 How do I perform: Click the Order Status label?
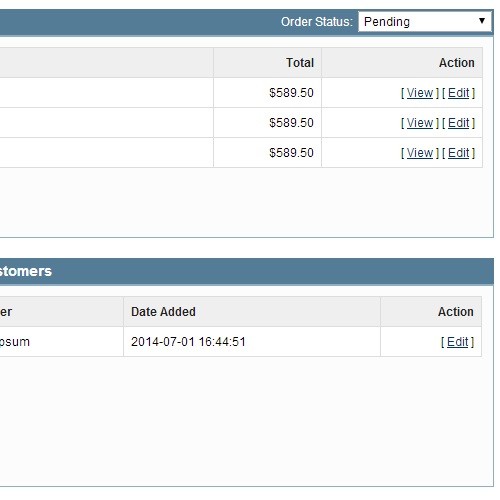tap(317, 22)
